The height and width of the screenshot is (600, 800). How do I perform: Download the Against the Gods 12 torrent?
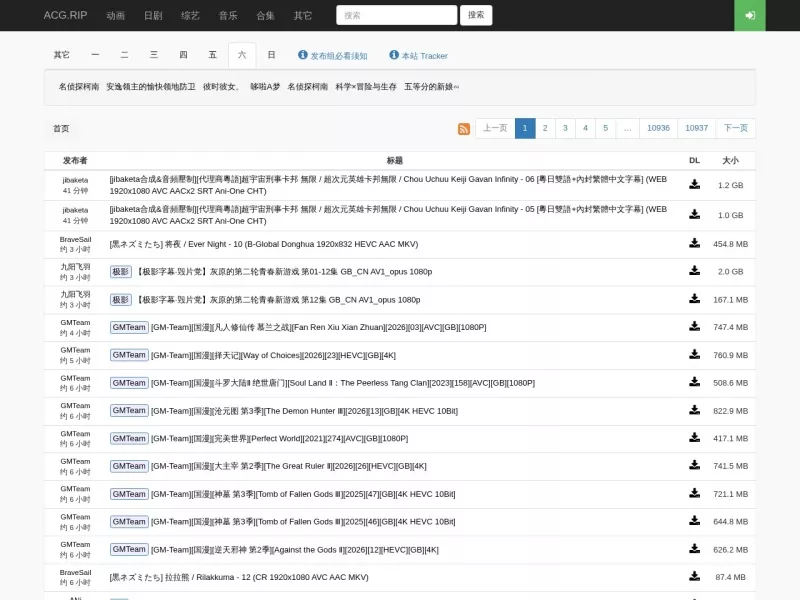[x=694, y=549]
